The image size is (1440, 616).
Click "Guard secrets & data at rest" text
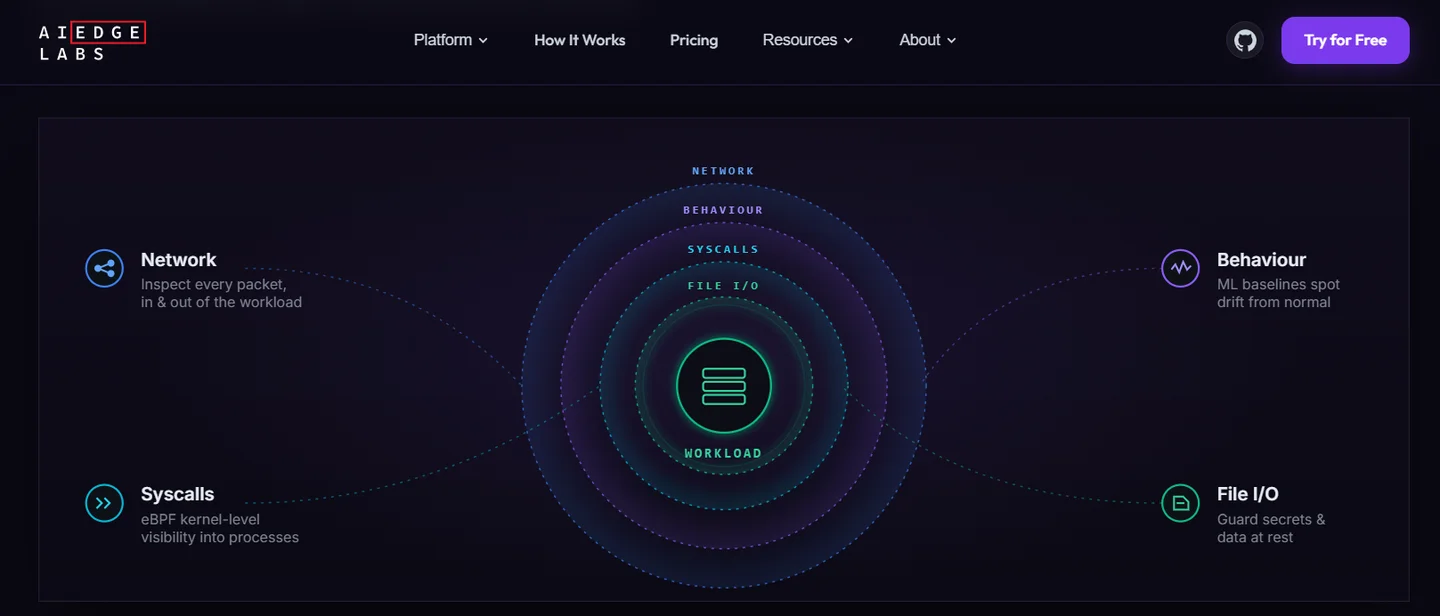pyautogui.click(x=1271, y=528)
